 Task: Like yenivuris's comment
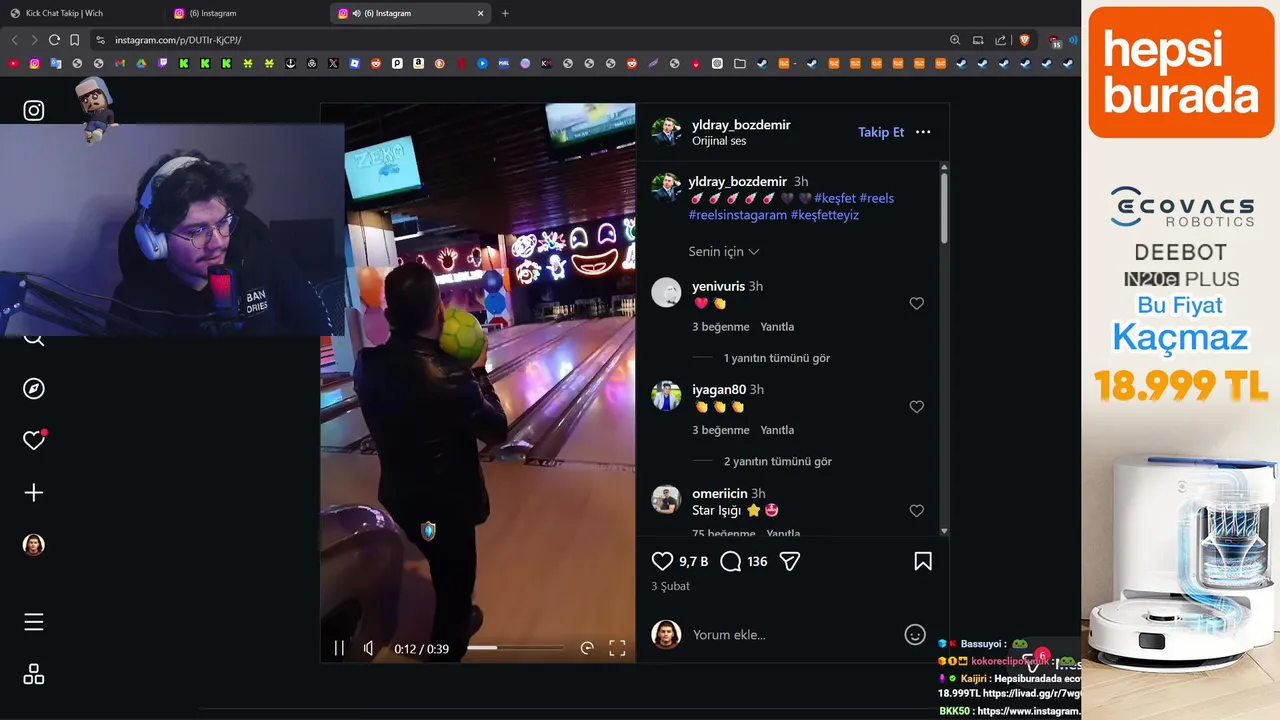tap(916, 303)
